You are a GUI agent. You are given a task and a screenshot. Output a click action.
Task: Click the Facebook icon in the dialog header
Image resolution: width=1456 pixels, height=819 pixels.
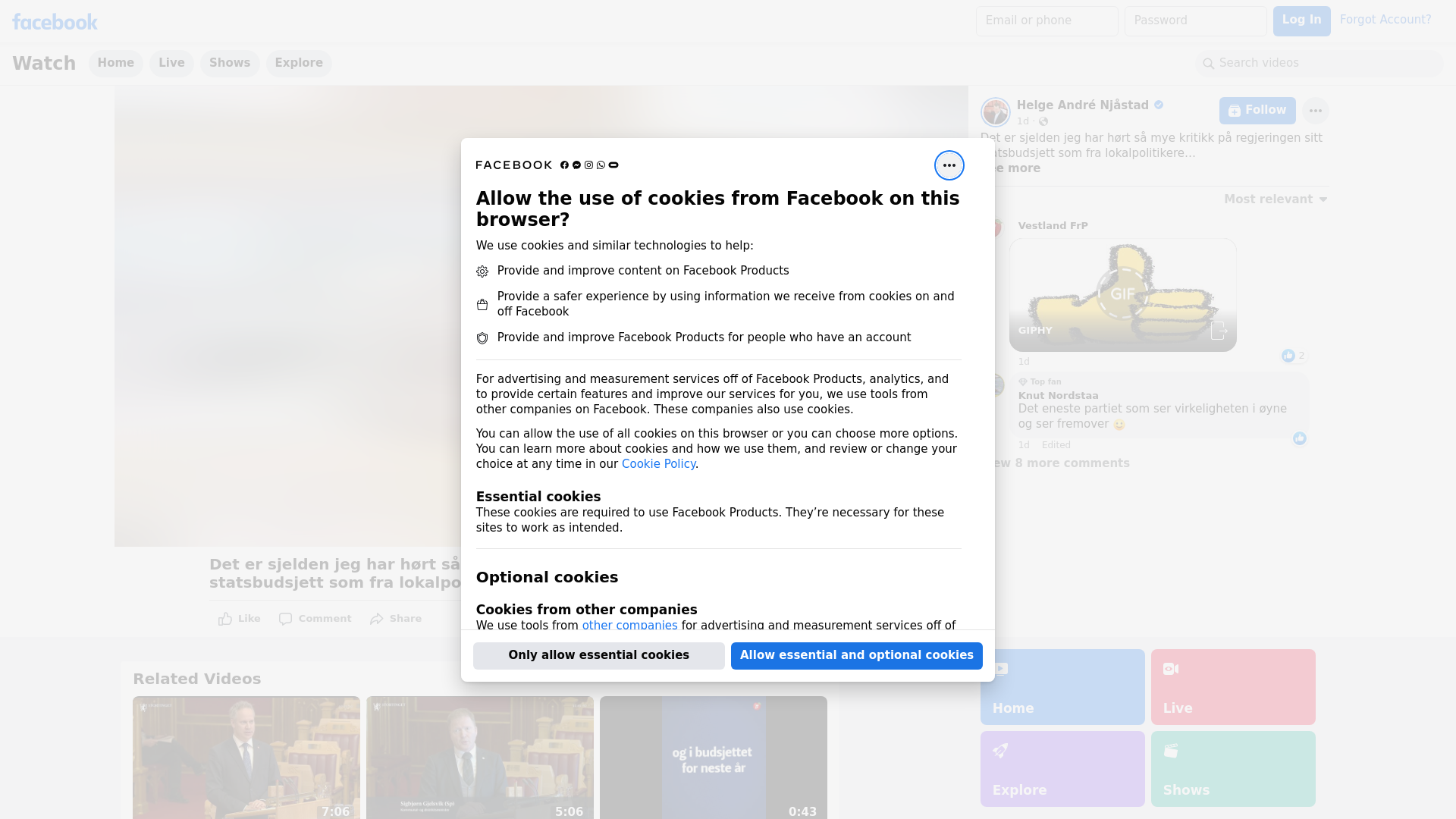(564, 165)
